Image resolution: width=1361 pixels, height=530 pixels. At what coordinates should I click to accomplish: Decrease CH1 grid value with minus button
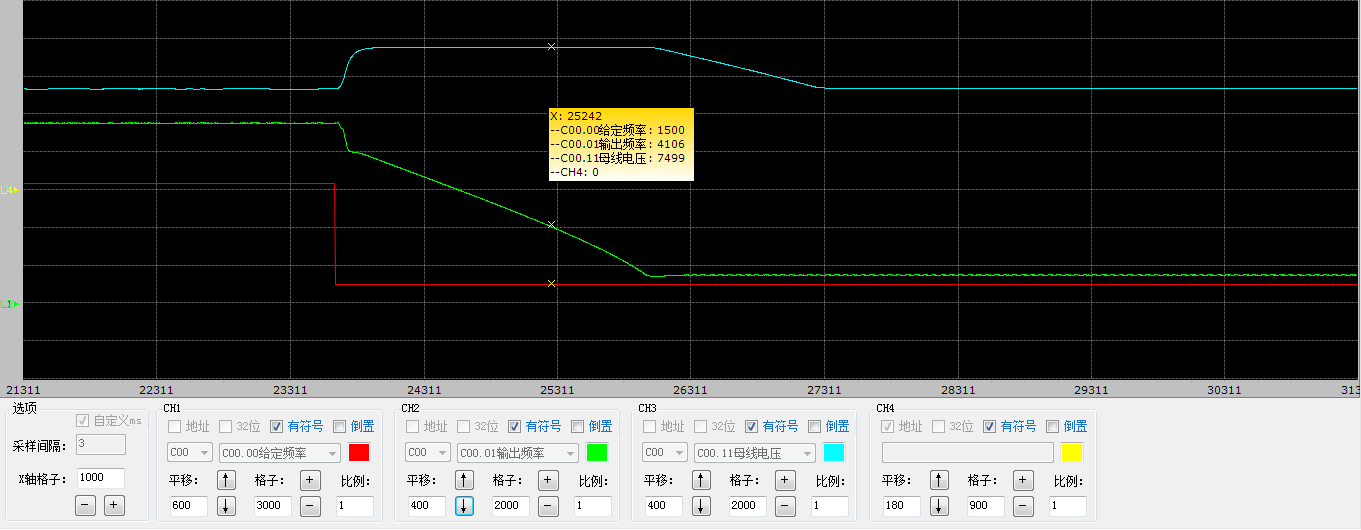311,505
